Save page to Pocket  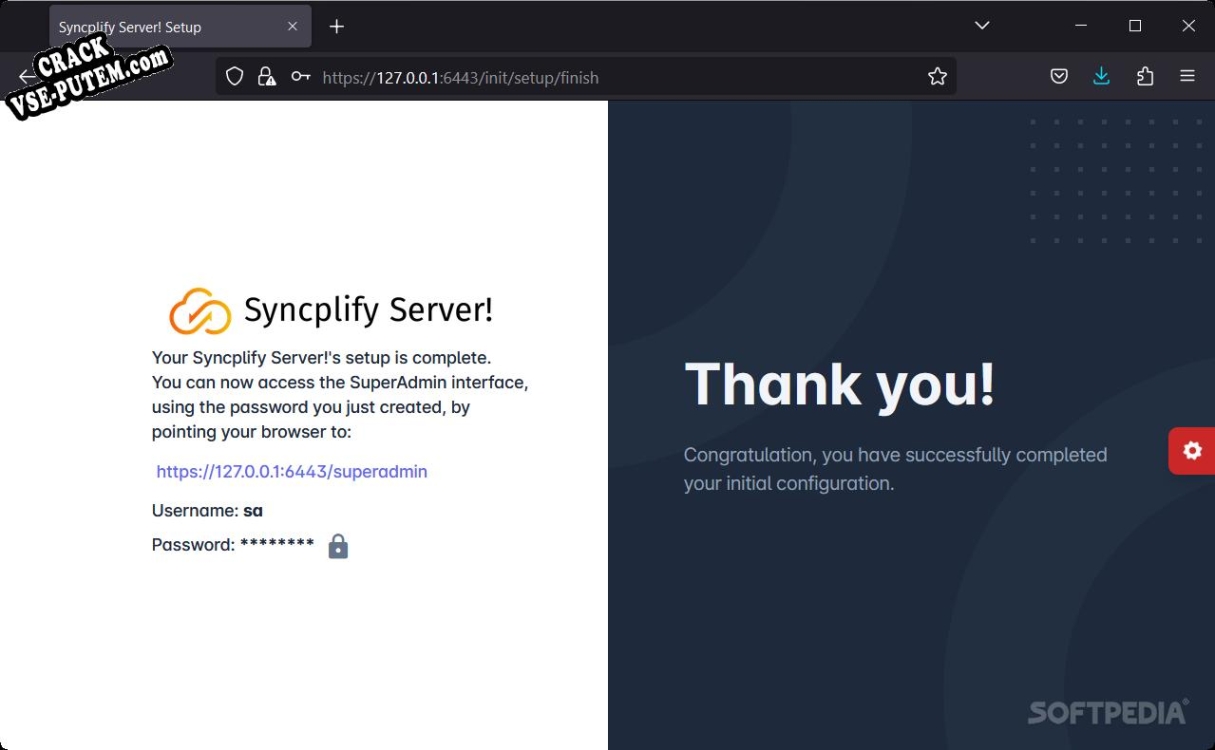point(1059,77)
